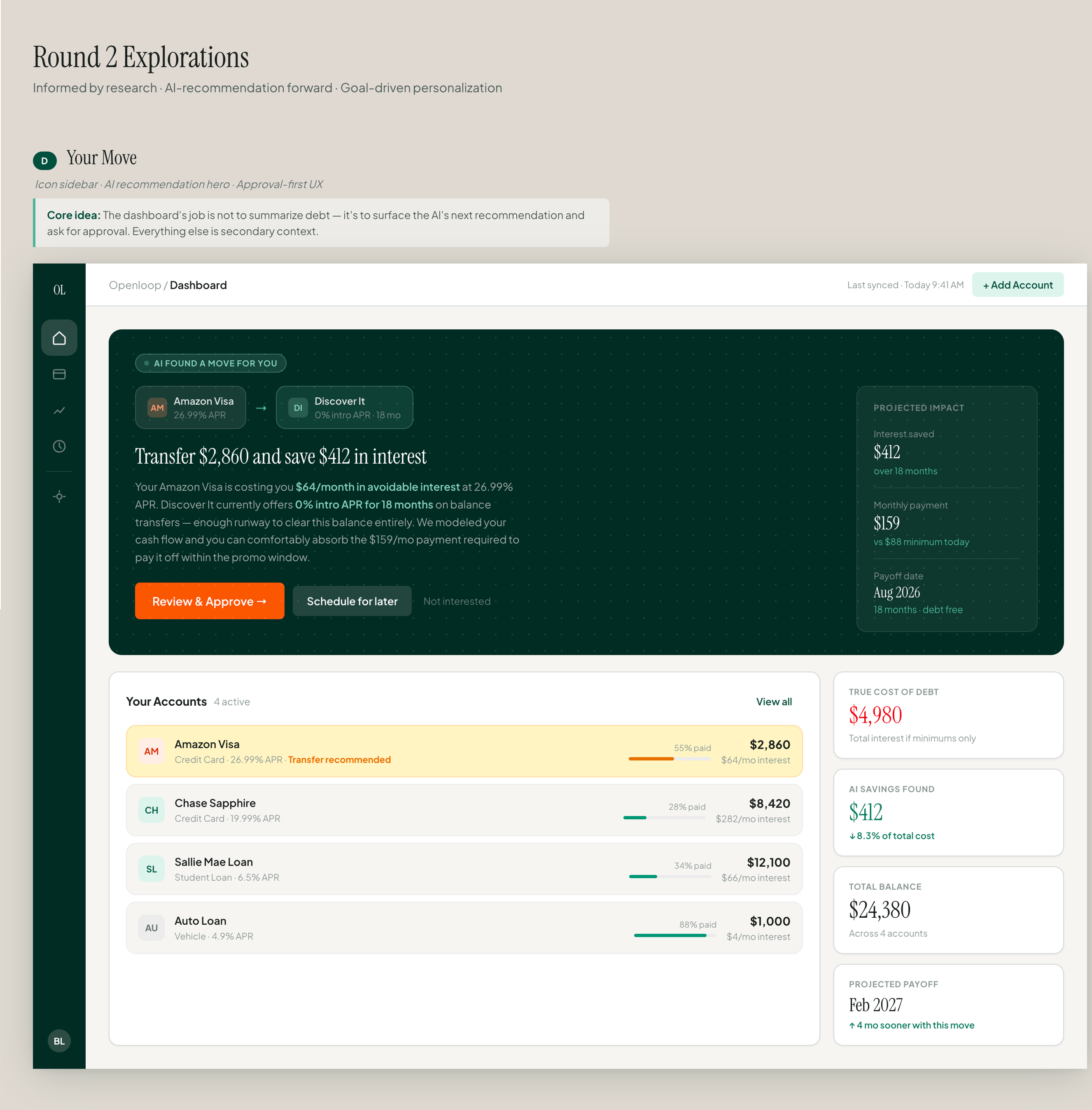Click the Dashboard breadcrumb
1092x1110 pixels.
pyautogui.click(x=198, y=285)
